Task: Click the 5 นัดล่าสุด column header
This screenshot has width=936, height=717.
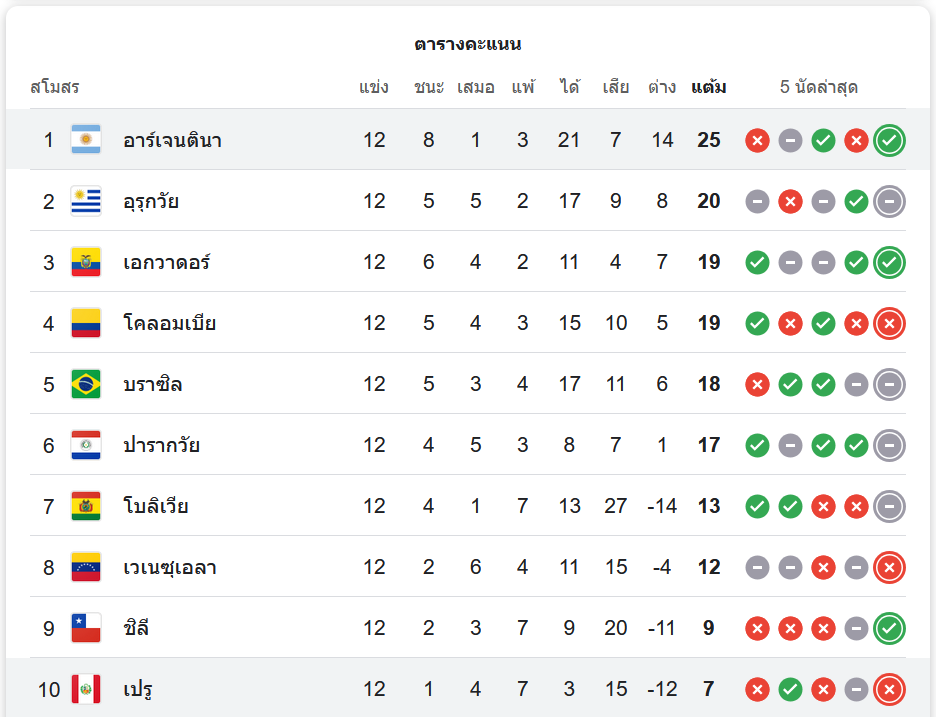Action: (x=818, y=87)
